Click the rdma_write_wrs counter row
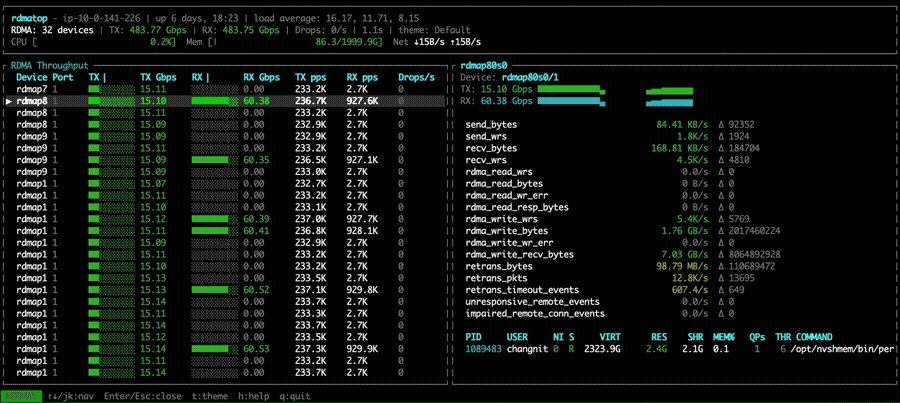This screenshot has width=900, height=403. [x=610, y=219]
